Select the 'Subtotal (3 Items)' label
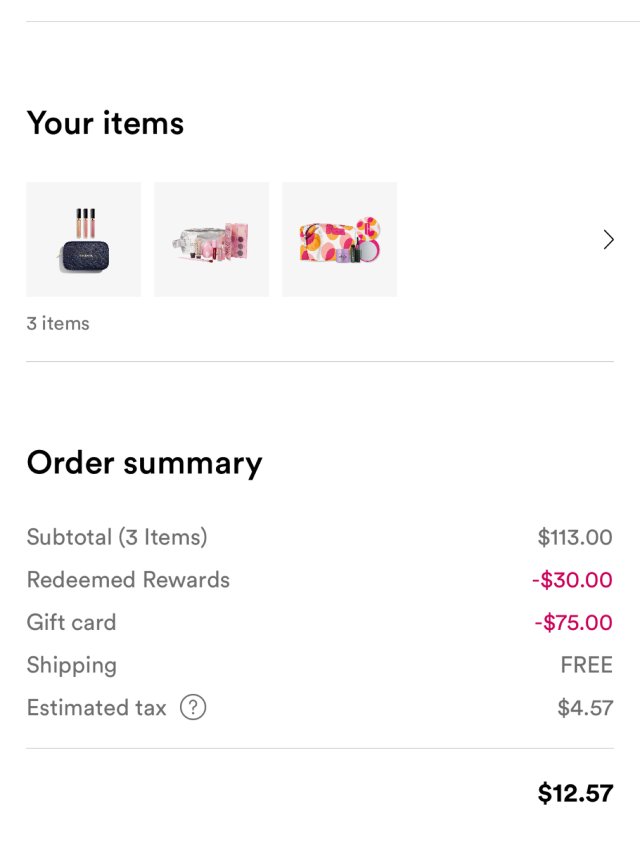The image size is (640, 853). click(117, 537)
